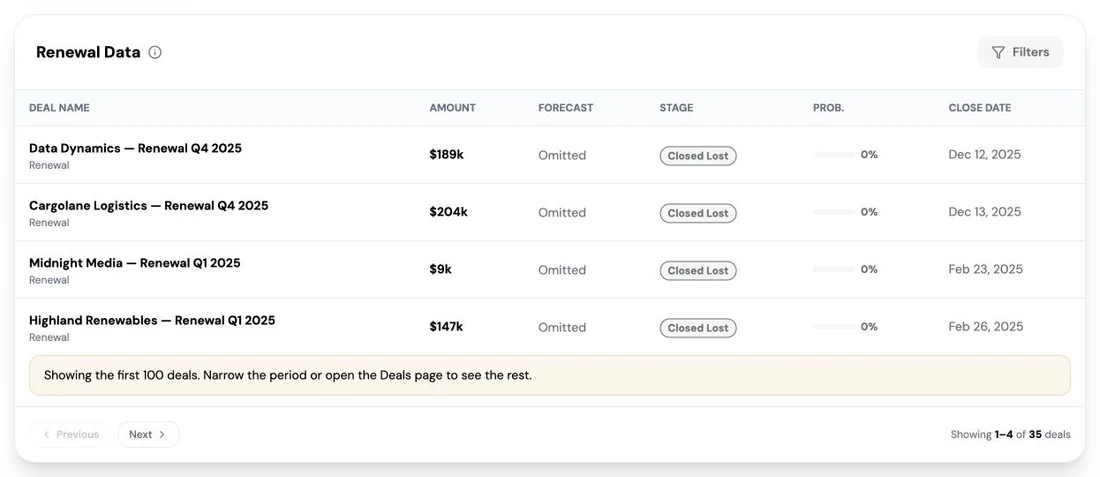Click the right chevron in the Next button
1100x477 pixels.
[x=162, y=434]
